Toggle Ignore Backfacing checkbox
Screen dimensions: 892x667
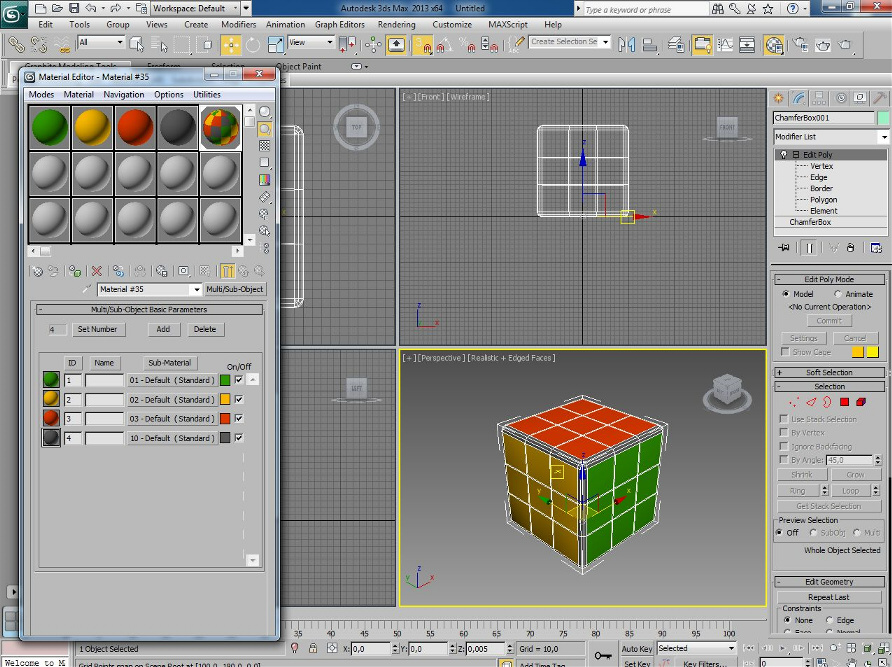point(784,446)
